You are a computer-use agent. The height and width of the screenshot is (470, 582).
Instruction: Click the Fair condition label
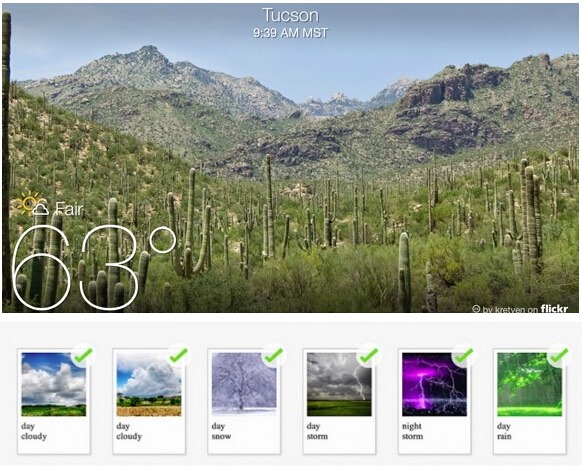69,209
